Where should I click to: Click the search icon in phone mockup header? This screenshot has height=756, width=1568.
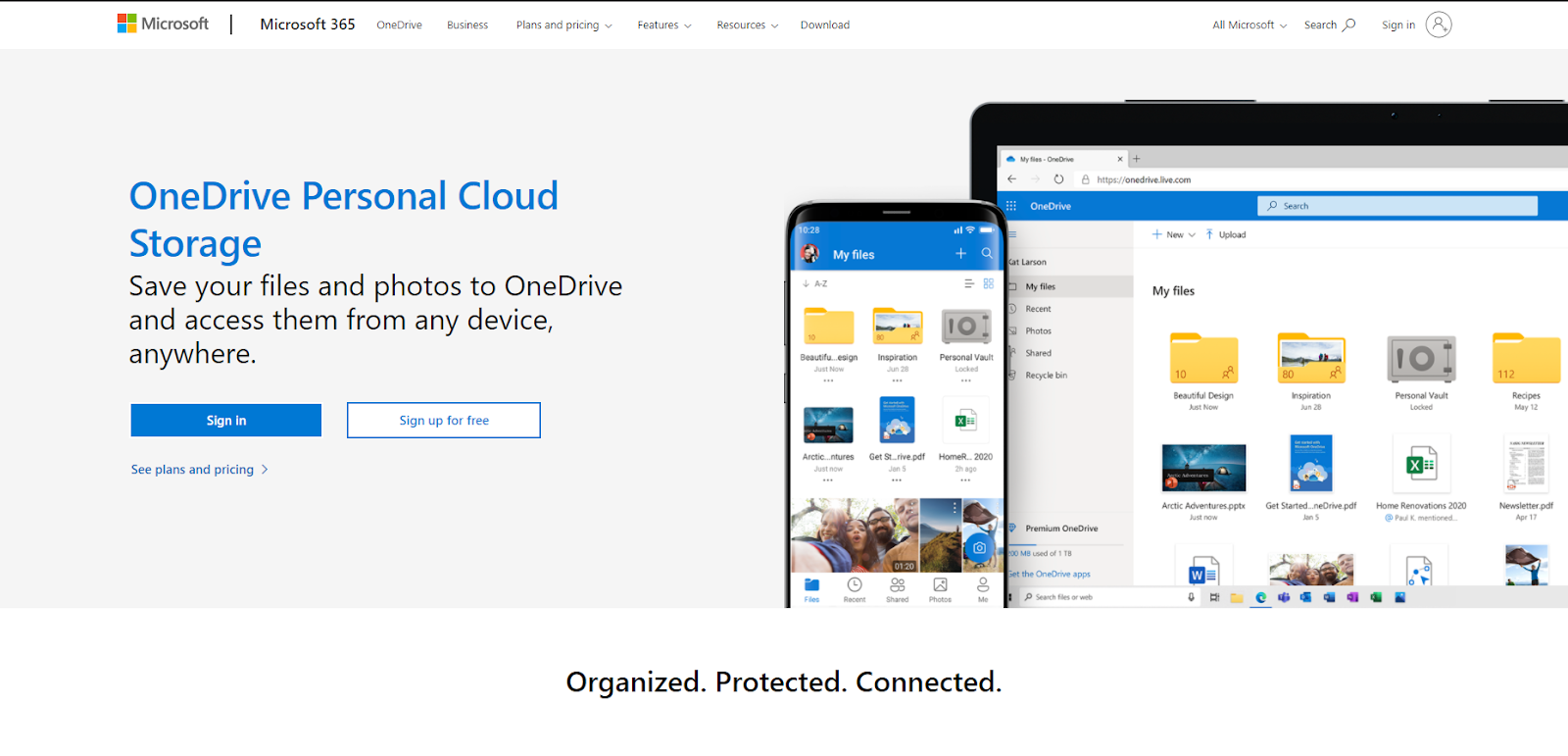(987, 254)
